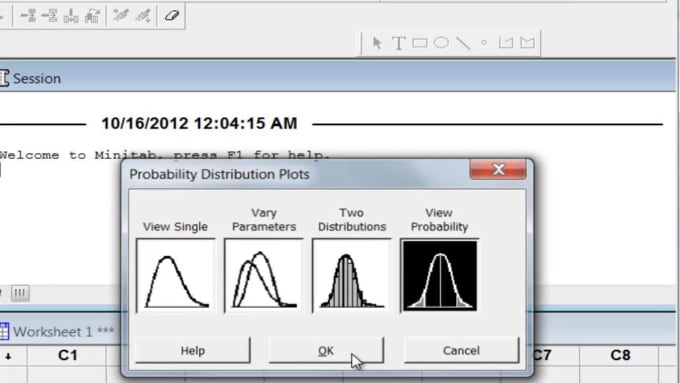The image size is (680, 383).
Task: Click the eraser Clear Cells icon
Action: [x=172, y=16]
